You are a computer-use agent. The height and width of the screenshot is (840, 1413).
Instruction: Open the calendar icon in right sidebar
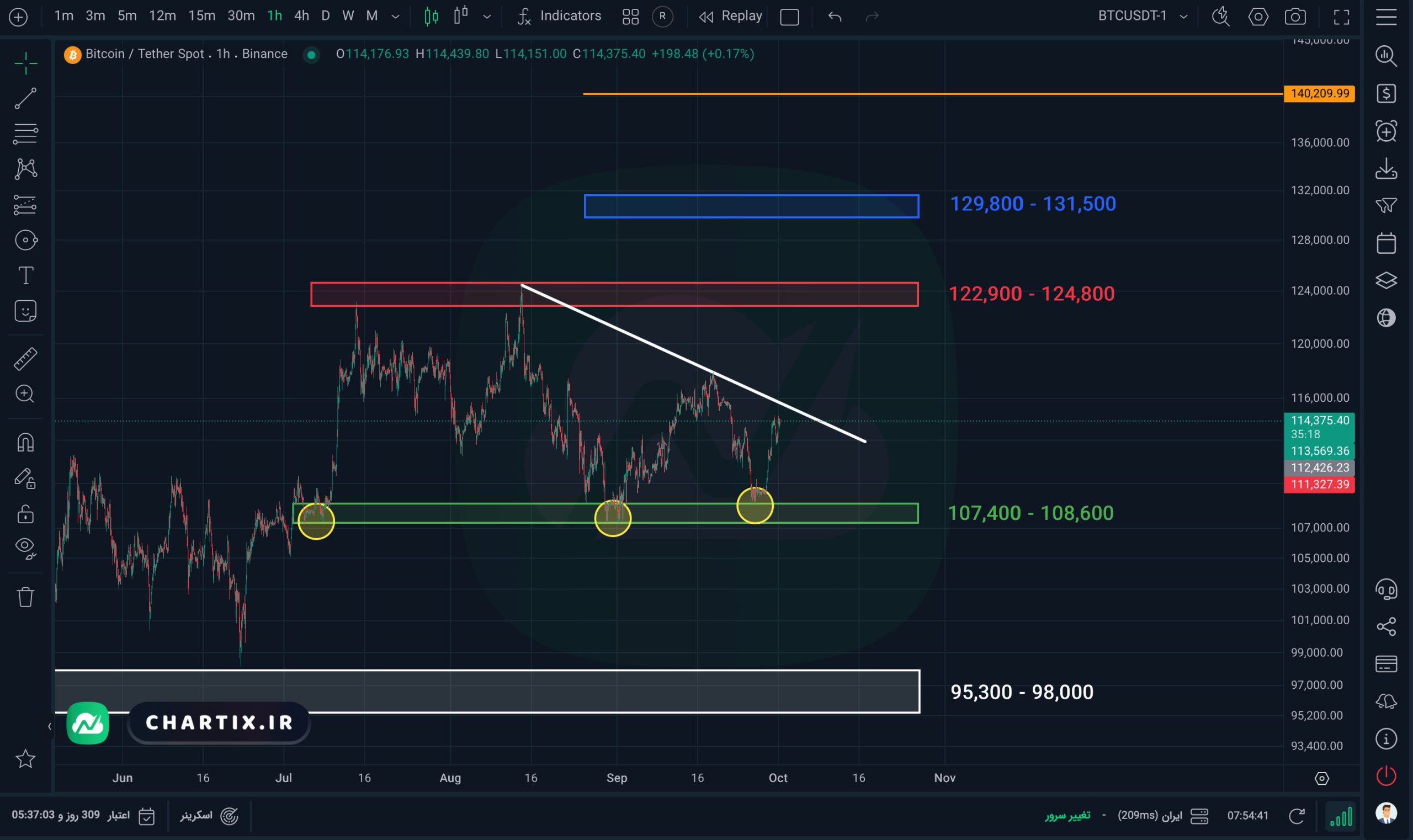[1386, 243]
